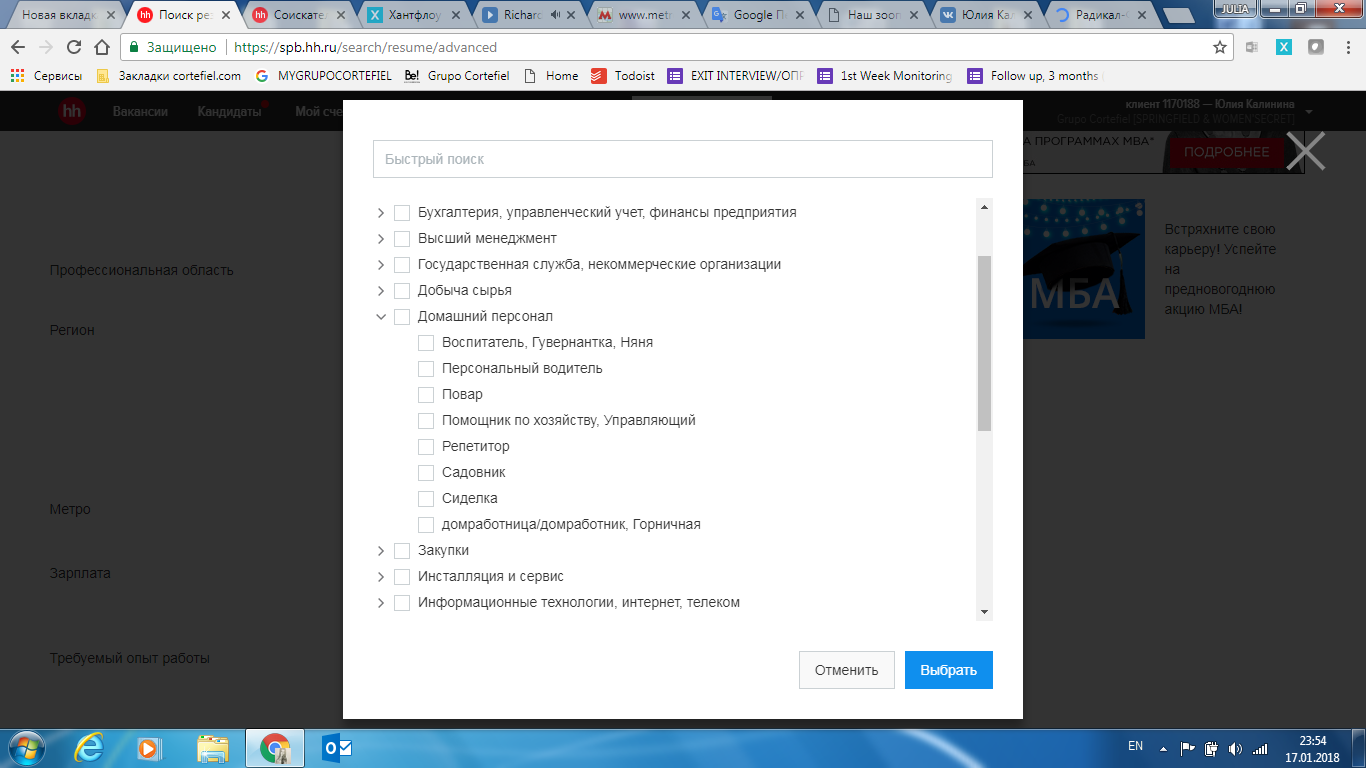This screenshot has height=768, width=1366.
Task: Launch Internet Explorer from the taskbar
Action: point(90,747)
